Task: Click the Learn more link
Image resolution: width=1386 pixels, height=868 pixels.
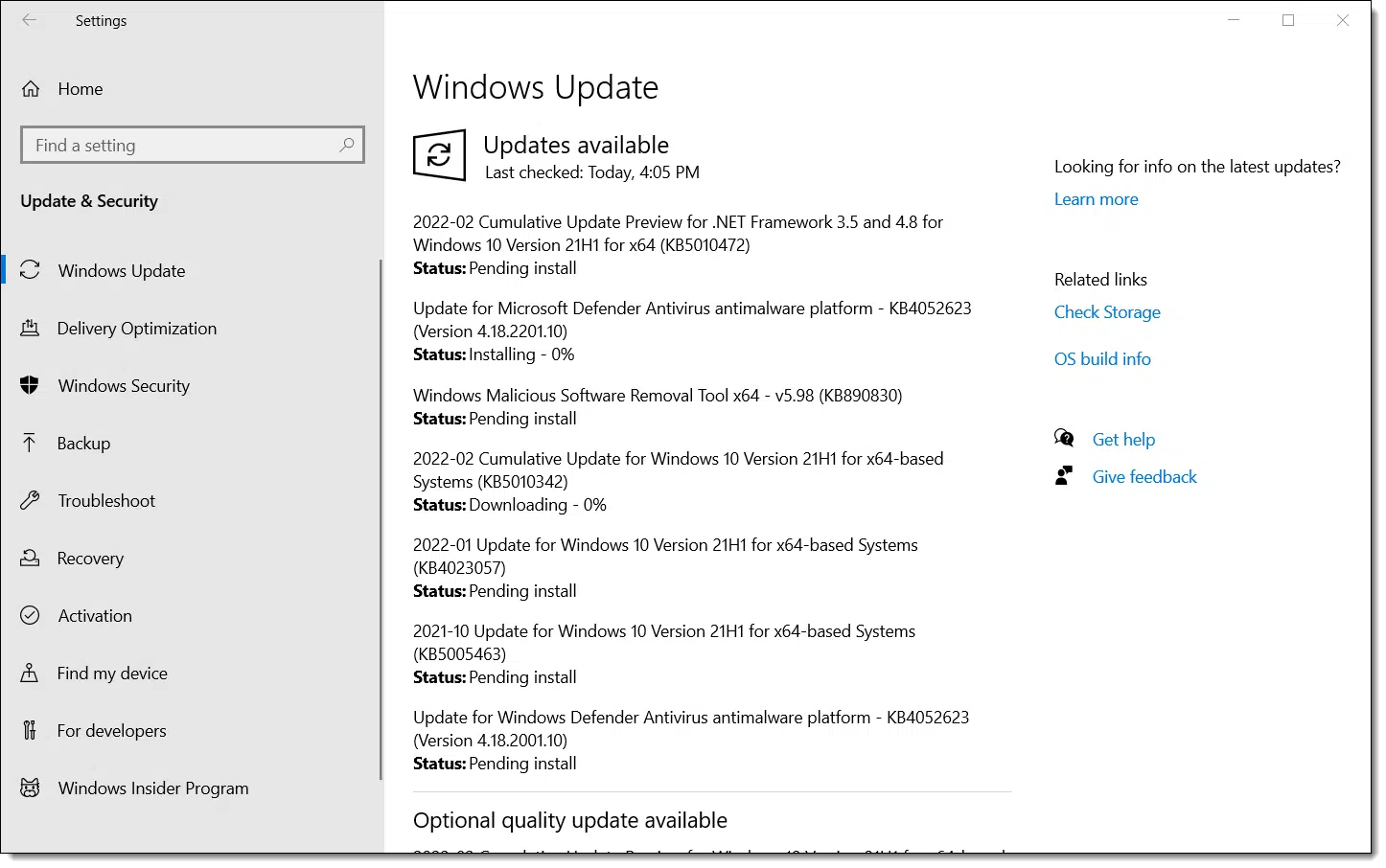Action: click(x=1096, y=199)
